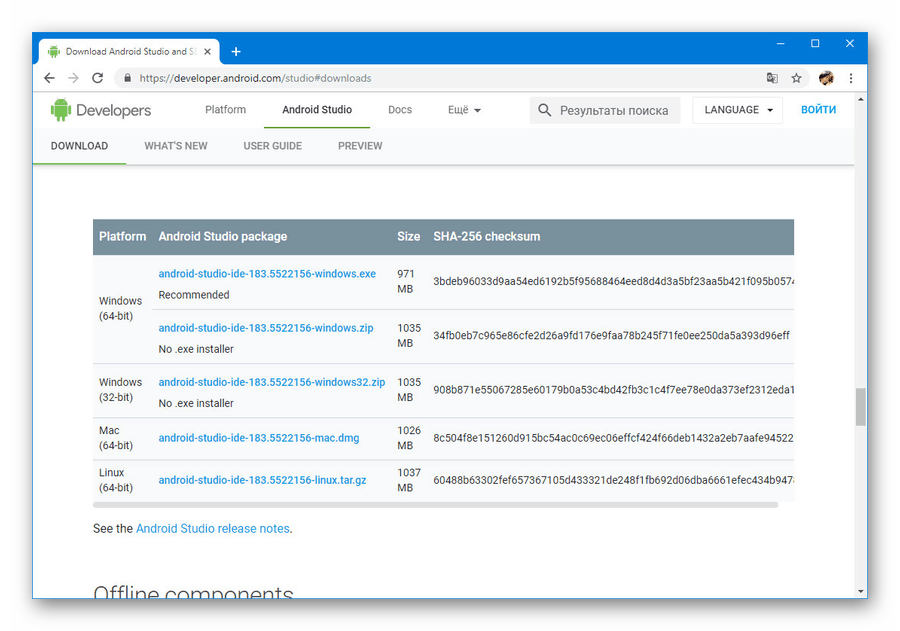Screen dimensions: 900x631
Task: Bookmark this page with the star icon
Action: (x=796, y=78)
